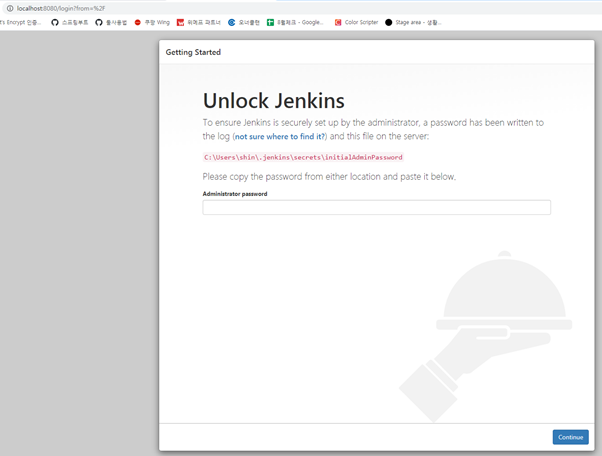Click 'Please copy the password' instruction text
Image resolution: width=602 pixels, height=456 pixels.
(329, 177)
